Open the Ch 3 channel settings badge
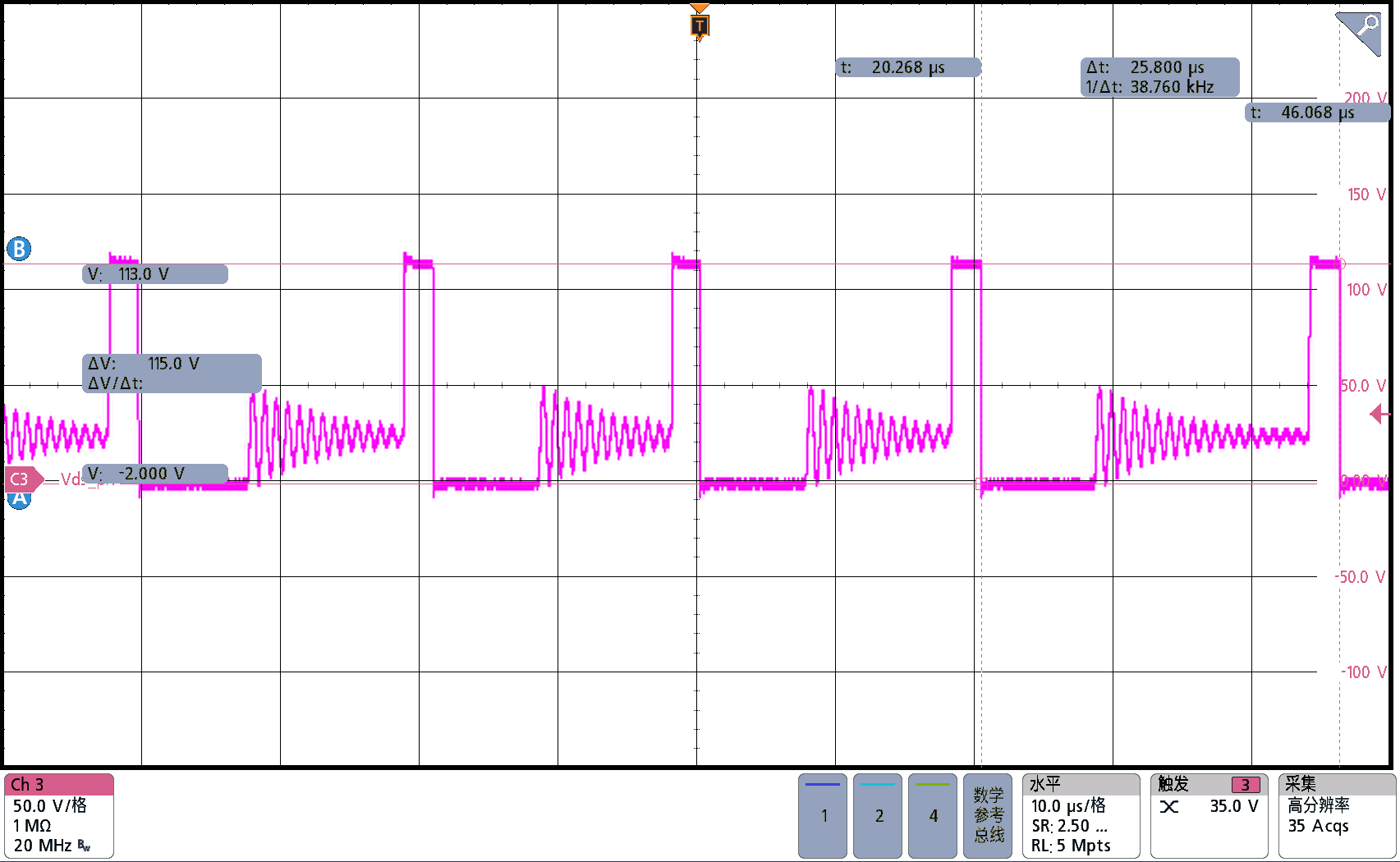The image size is (1400, 862). point(59,816)
